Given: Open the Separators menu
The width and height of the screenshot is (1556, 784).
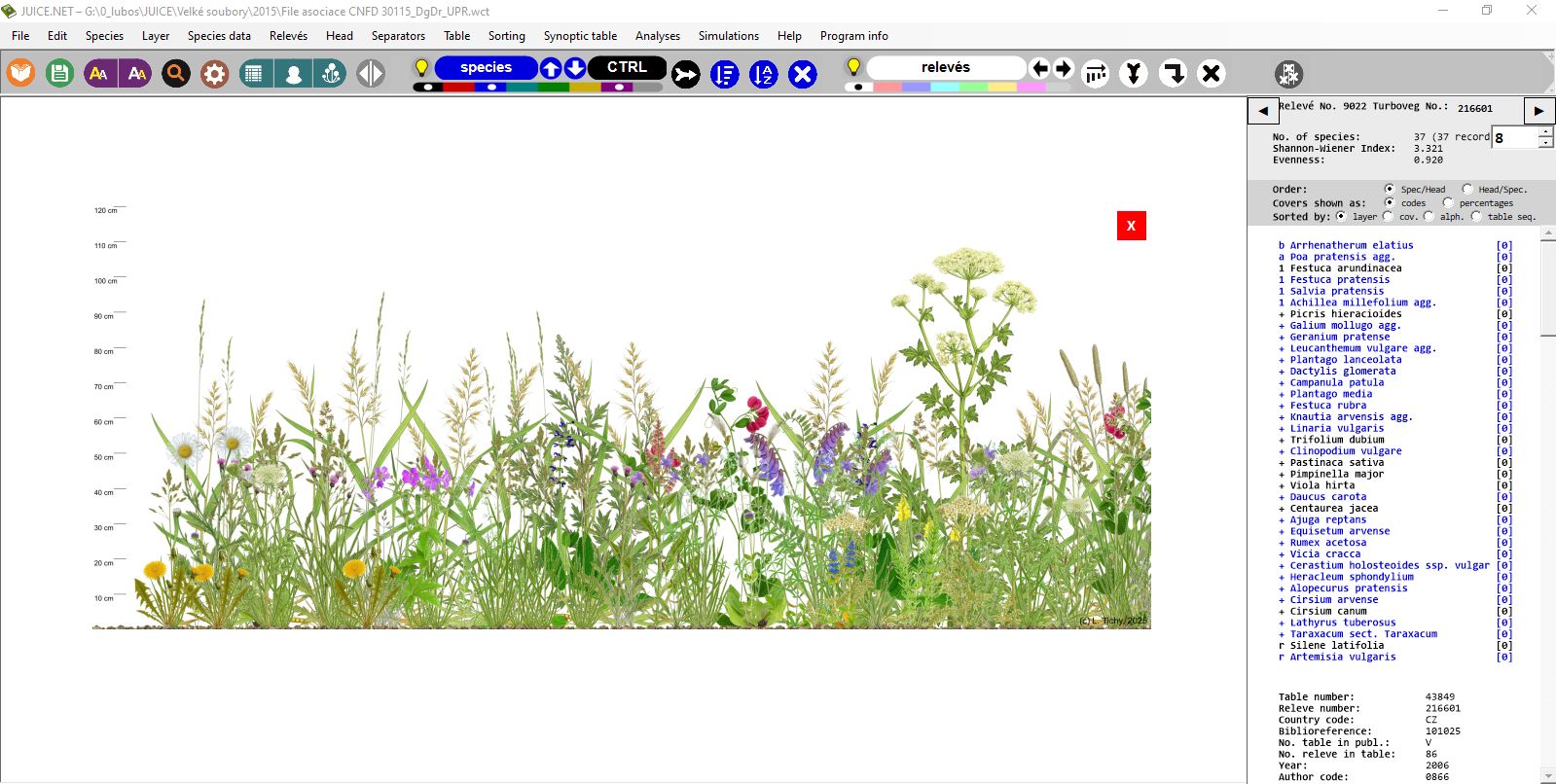Looking at the screenshot, I should coord(398,36).
